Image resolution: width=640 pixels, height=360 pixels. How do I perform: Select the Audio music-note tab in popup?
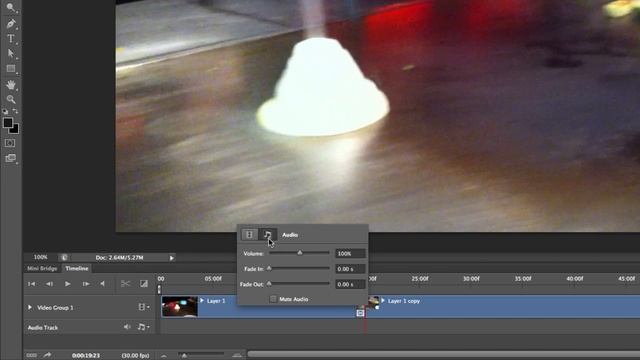(268, 234)
